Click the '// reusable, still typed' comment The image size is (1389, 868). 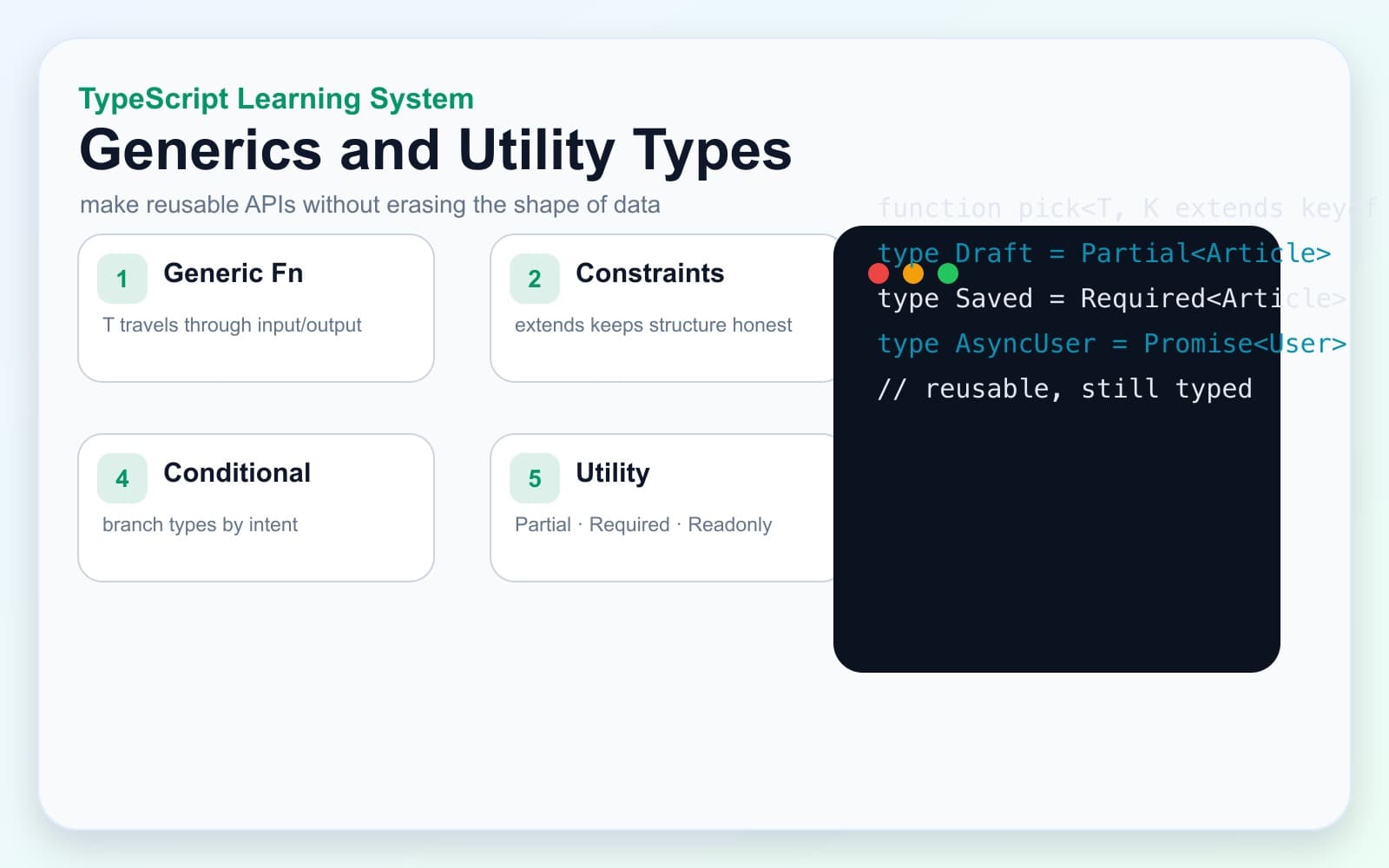[1064, 389]
